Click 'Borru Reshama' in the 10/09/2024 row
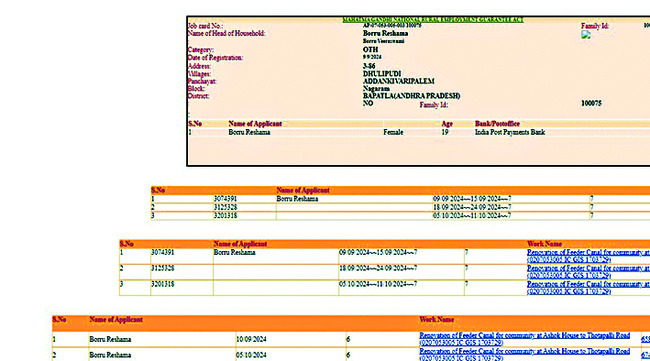This screenshot has height=361, width=650. tap(110, 339)
